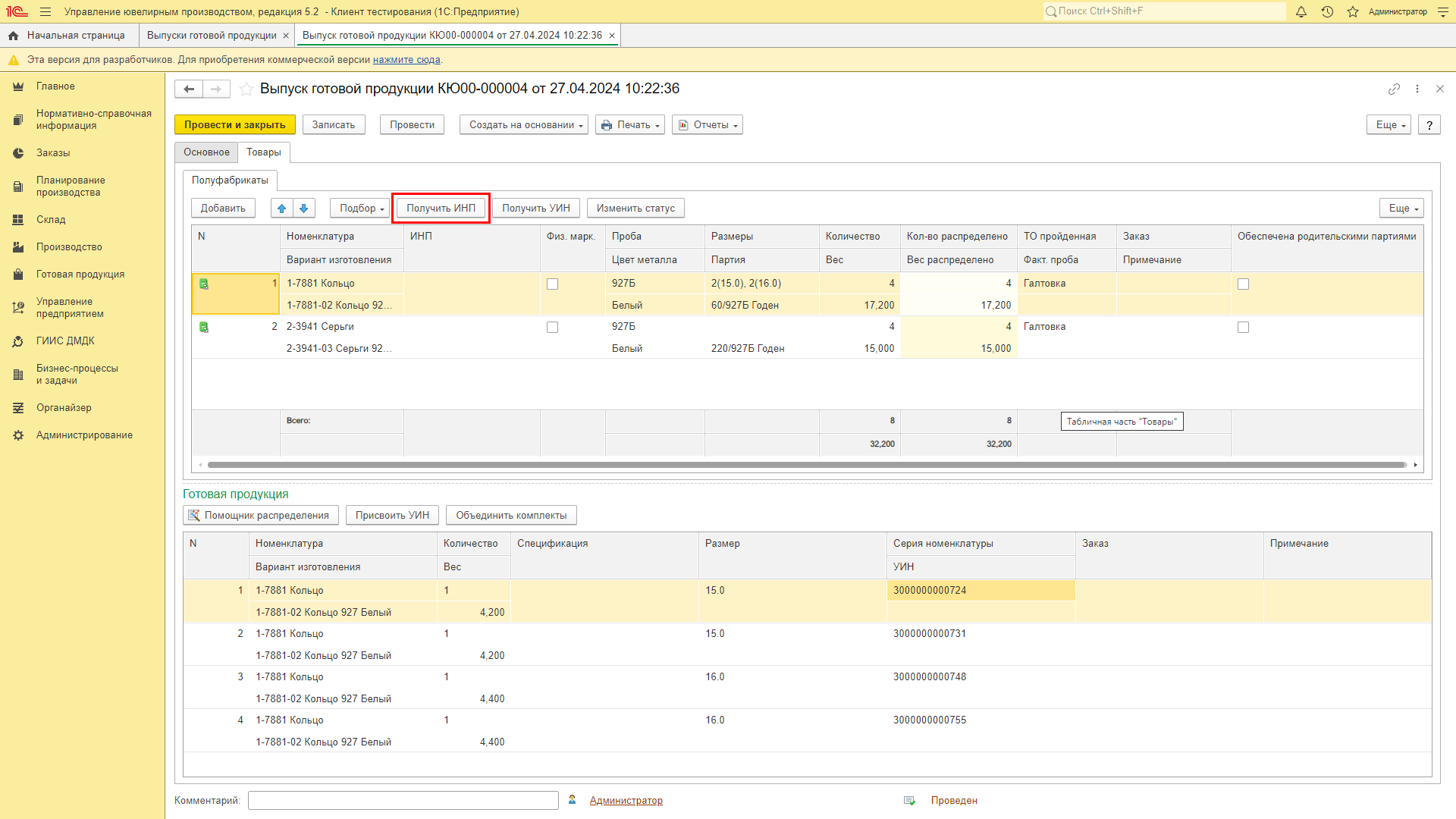Expand Печать dropdown
The image size is (1456, 819).
630,125
